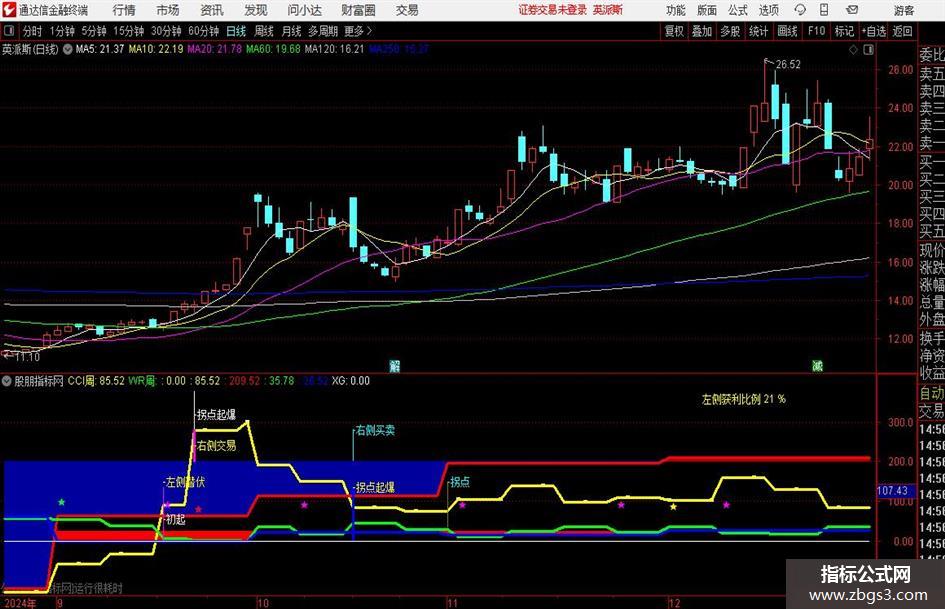This screenshot has width=945, height=609.
Task: Open the mail envelope icon
Action: (852, 10)
